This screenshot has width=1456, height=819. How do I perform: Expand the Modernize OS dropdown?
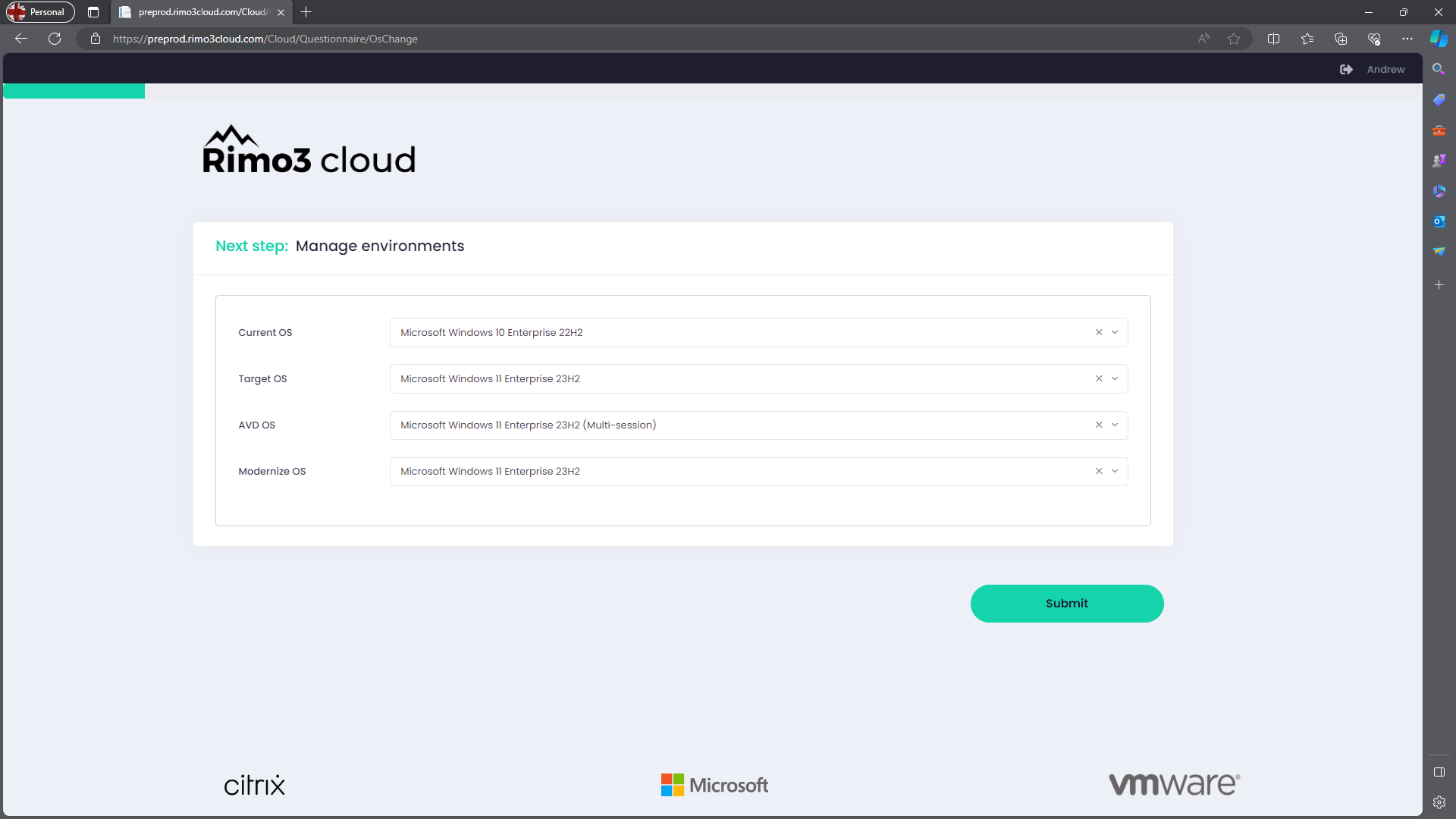pos(1115,471)
